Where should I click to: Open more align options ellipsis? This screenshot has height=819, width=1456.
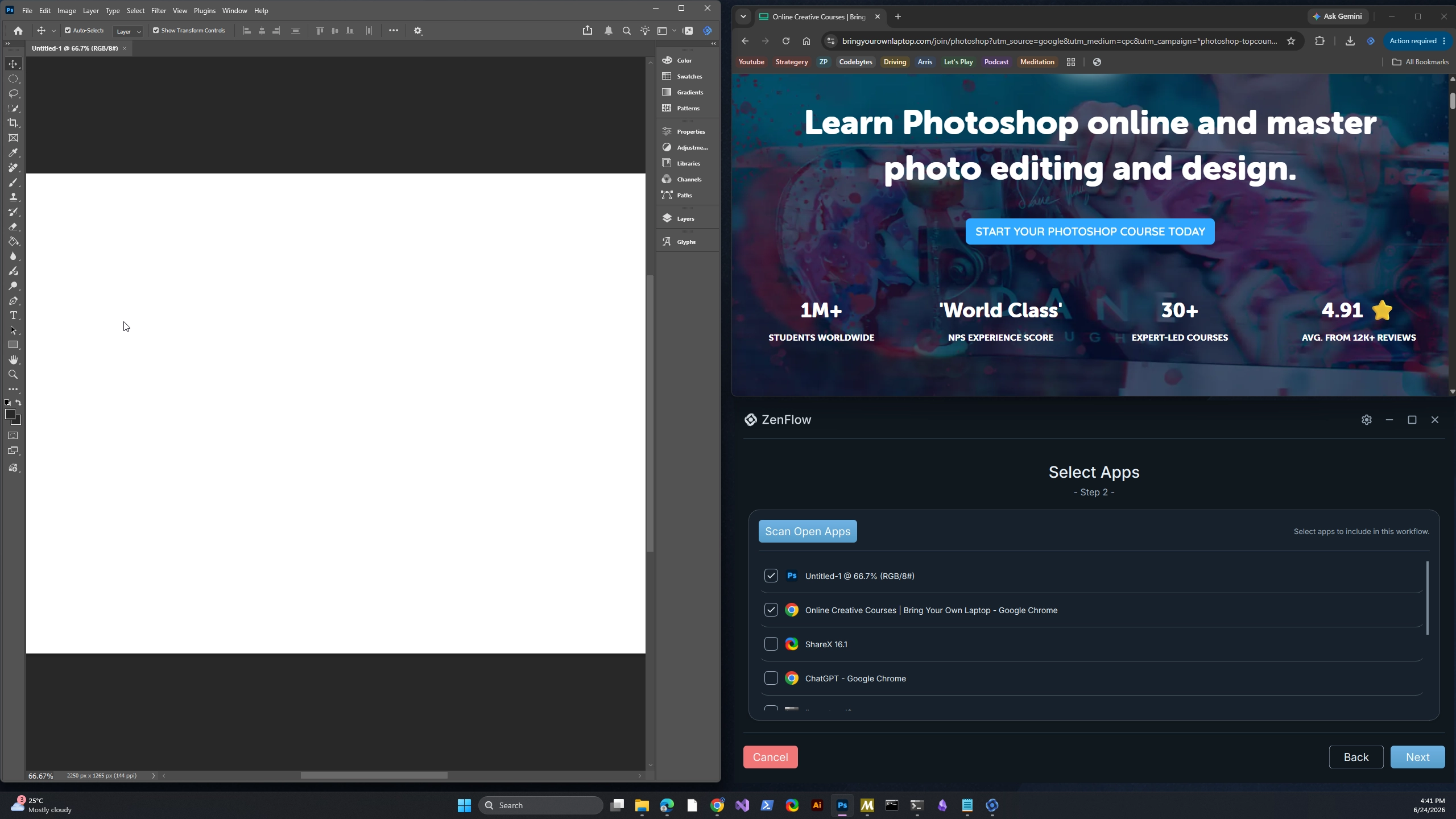[394, 31]
